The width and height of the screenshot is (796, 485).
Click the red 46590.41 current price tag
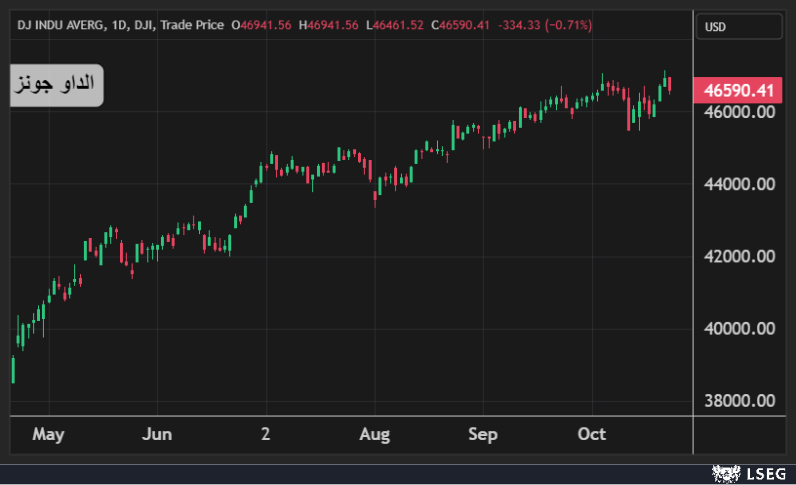click(x=740, y=91)
